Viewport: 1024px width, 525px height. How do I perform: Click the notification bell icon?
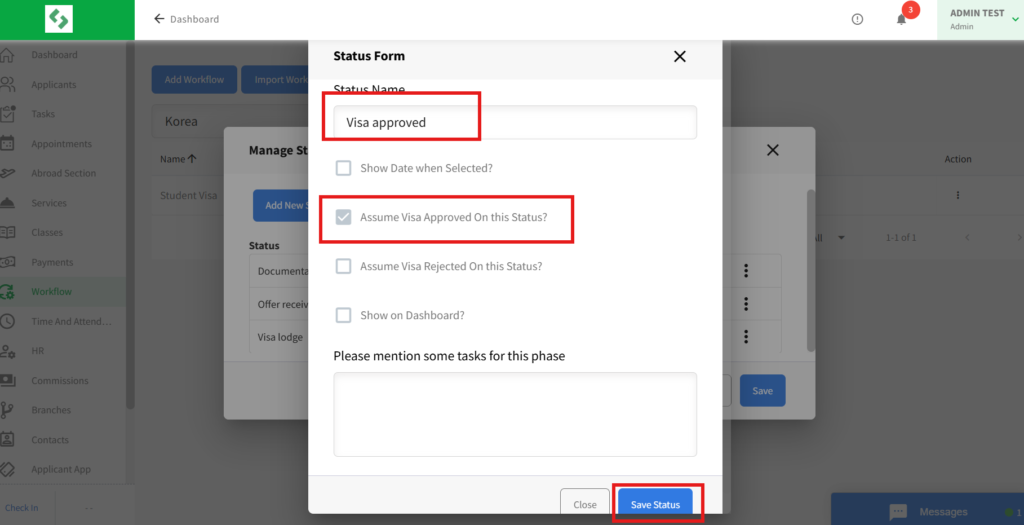click(x=901, y=19)
